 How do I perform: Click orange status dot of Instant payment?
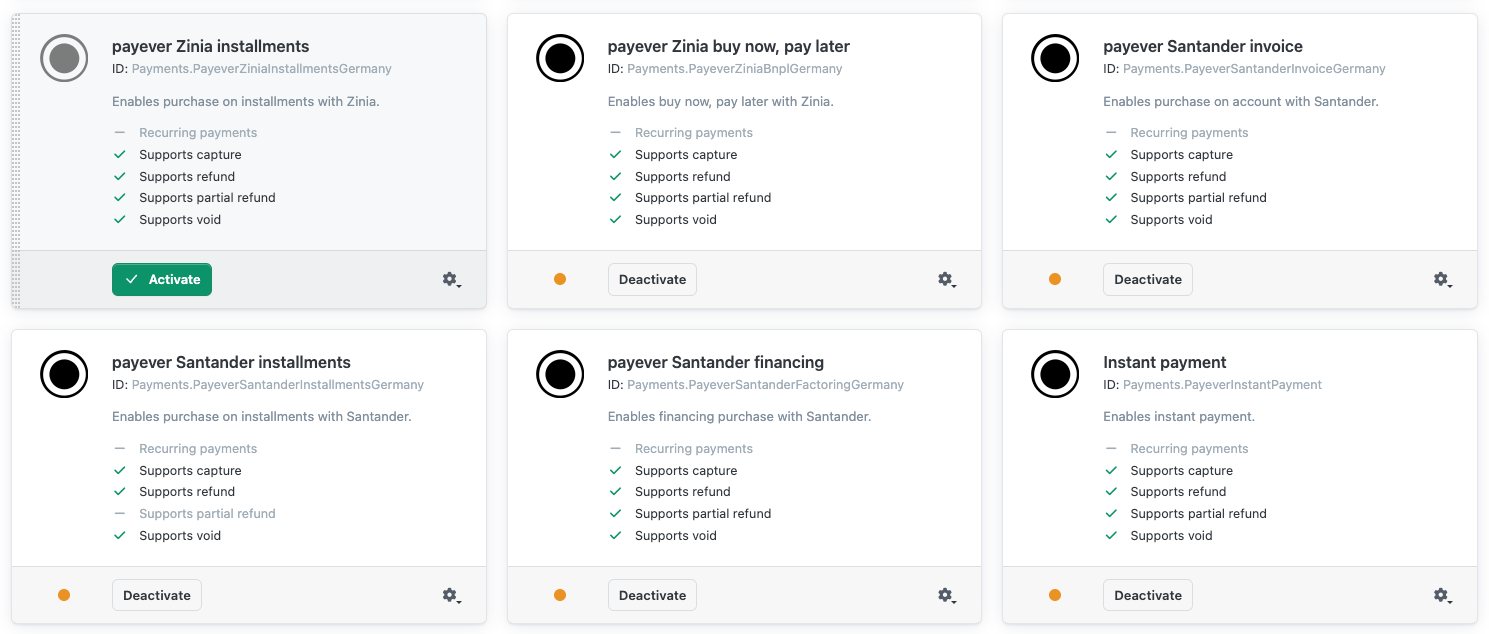[1055, 595]
